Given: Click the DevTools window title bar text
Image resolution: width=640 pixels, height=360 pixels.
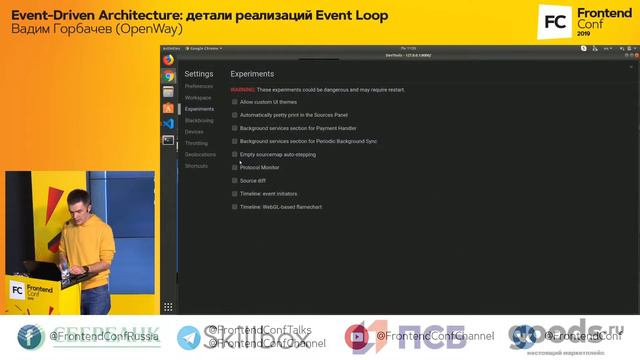Looking at the screenshot, I should tap(408, 55).
